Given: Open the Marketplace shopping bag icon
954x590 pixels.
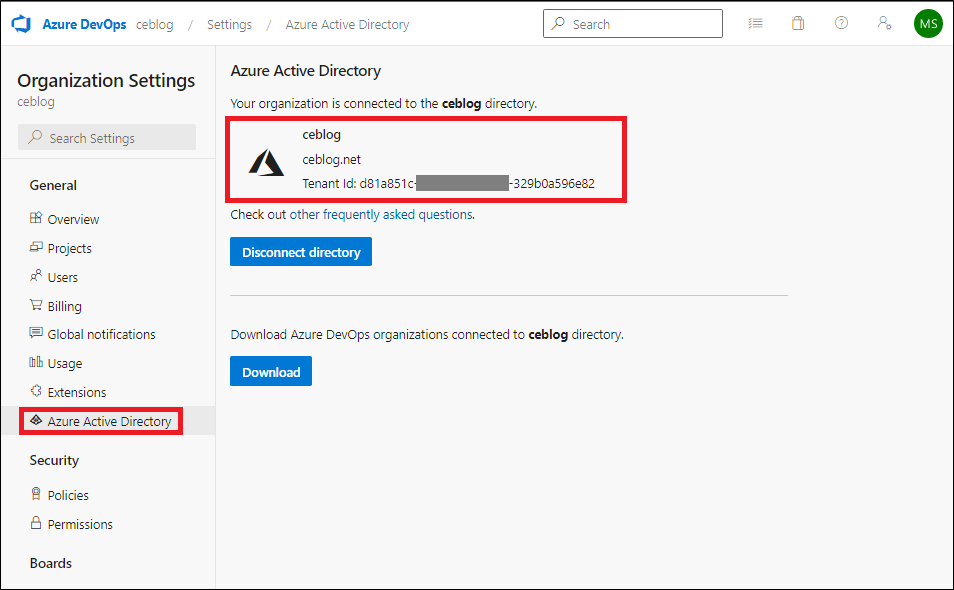Looking at the screenshot, I should [x=798, y=24].
